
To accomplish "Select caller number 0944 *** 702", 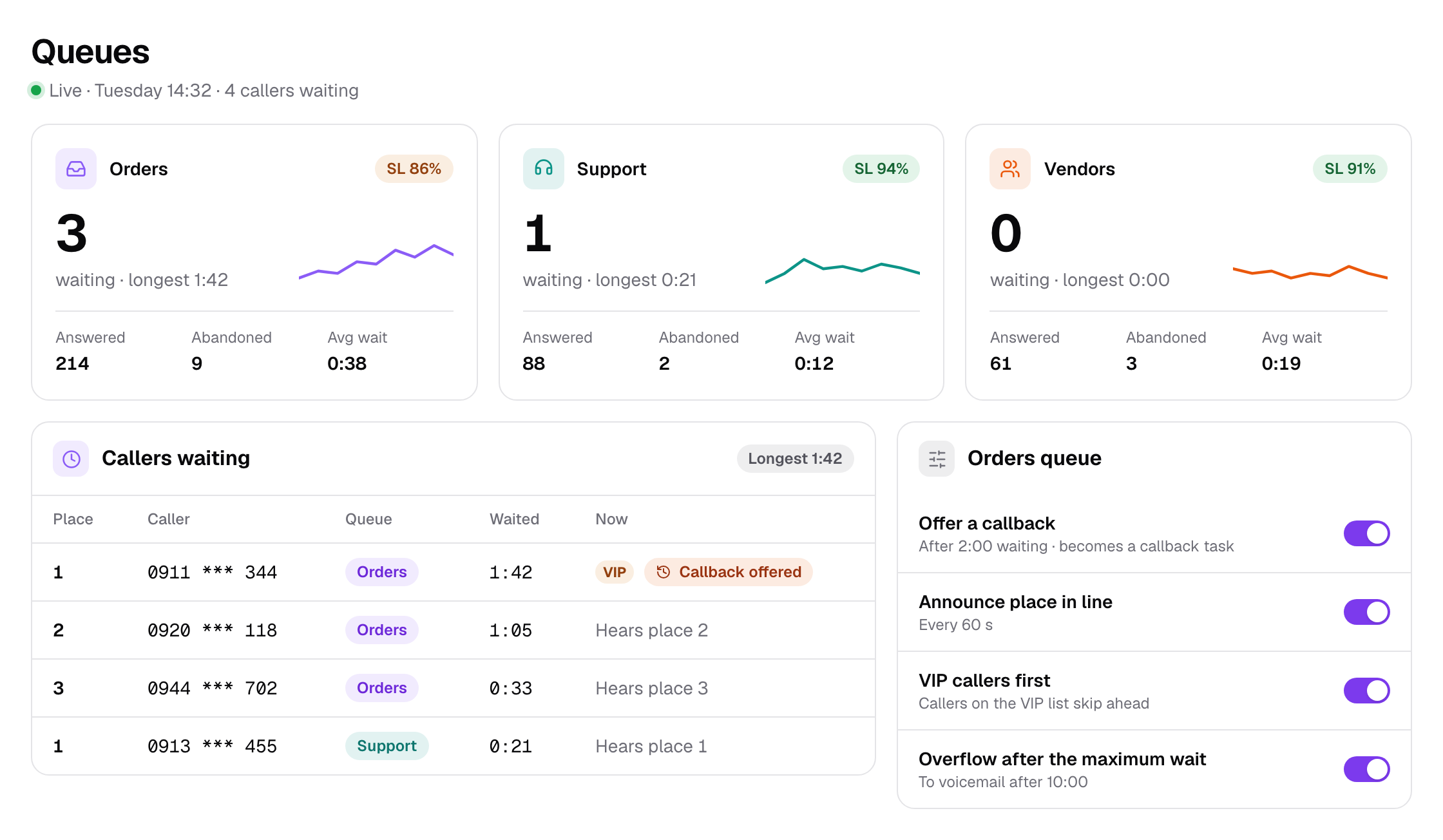I will click(x=212, y=688).
